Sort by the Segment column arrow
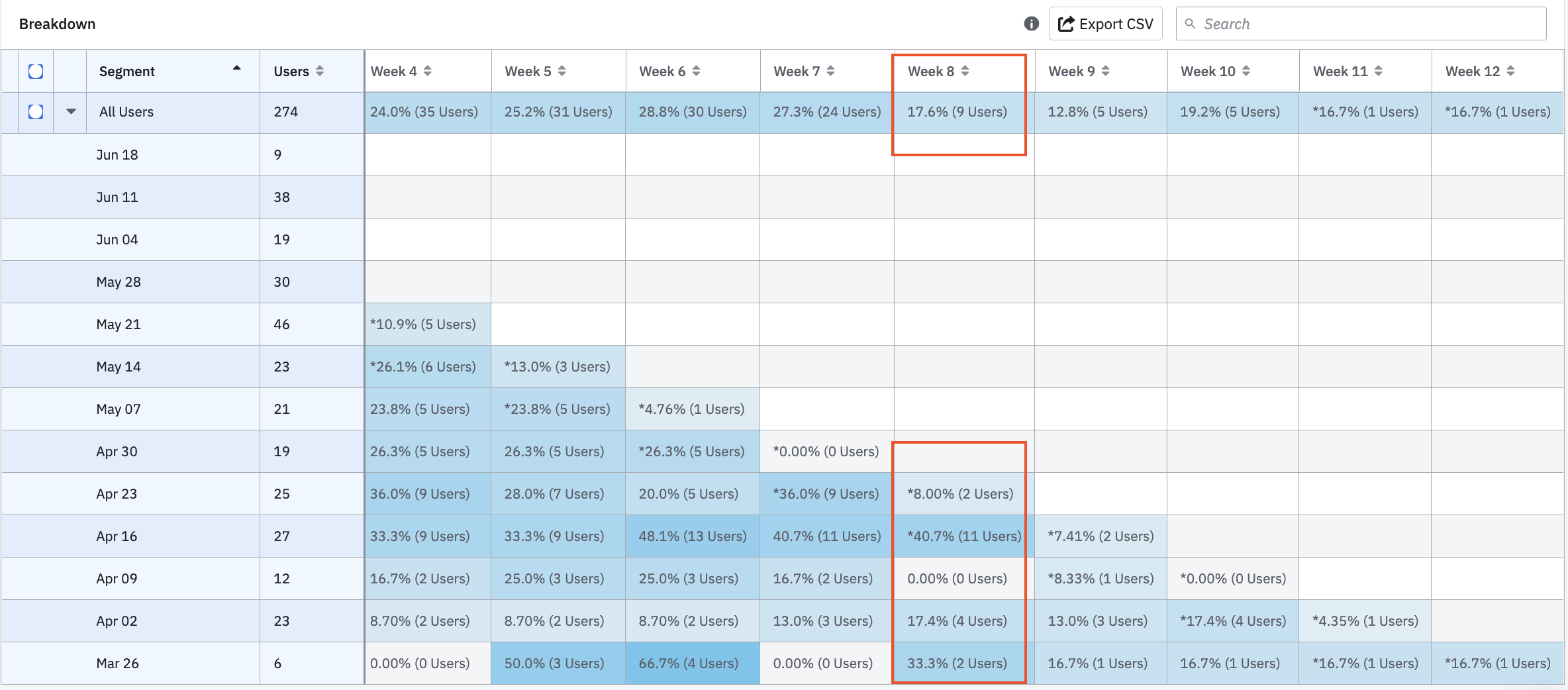 click(x=236, y=68)
